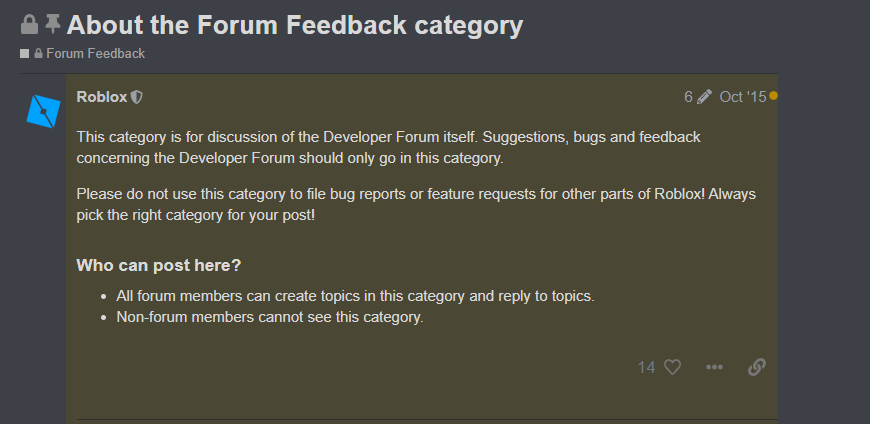This screenshot has height=424, width=870.
Task: Click the orange unread dot indicator
Action: click(x=773, y=96)
